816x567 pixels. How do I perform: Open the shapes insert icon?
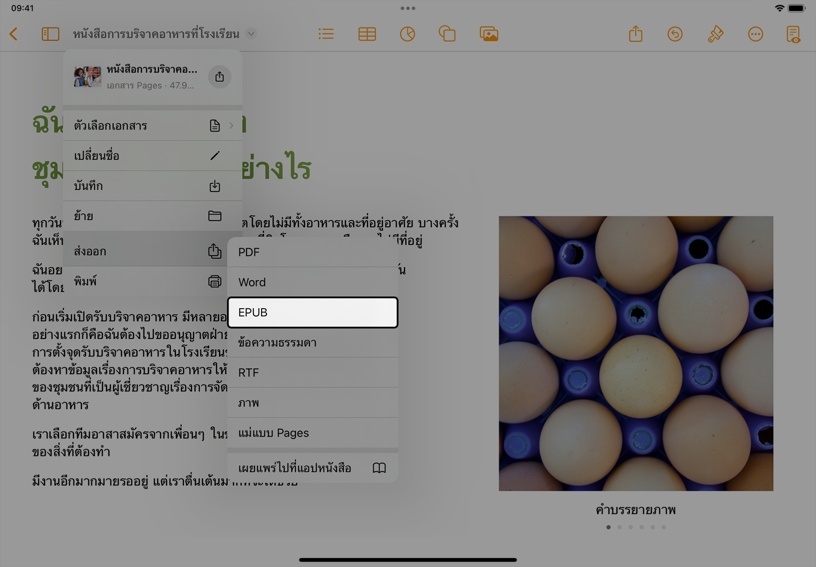point(447,34)
